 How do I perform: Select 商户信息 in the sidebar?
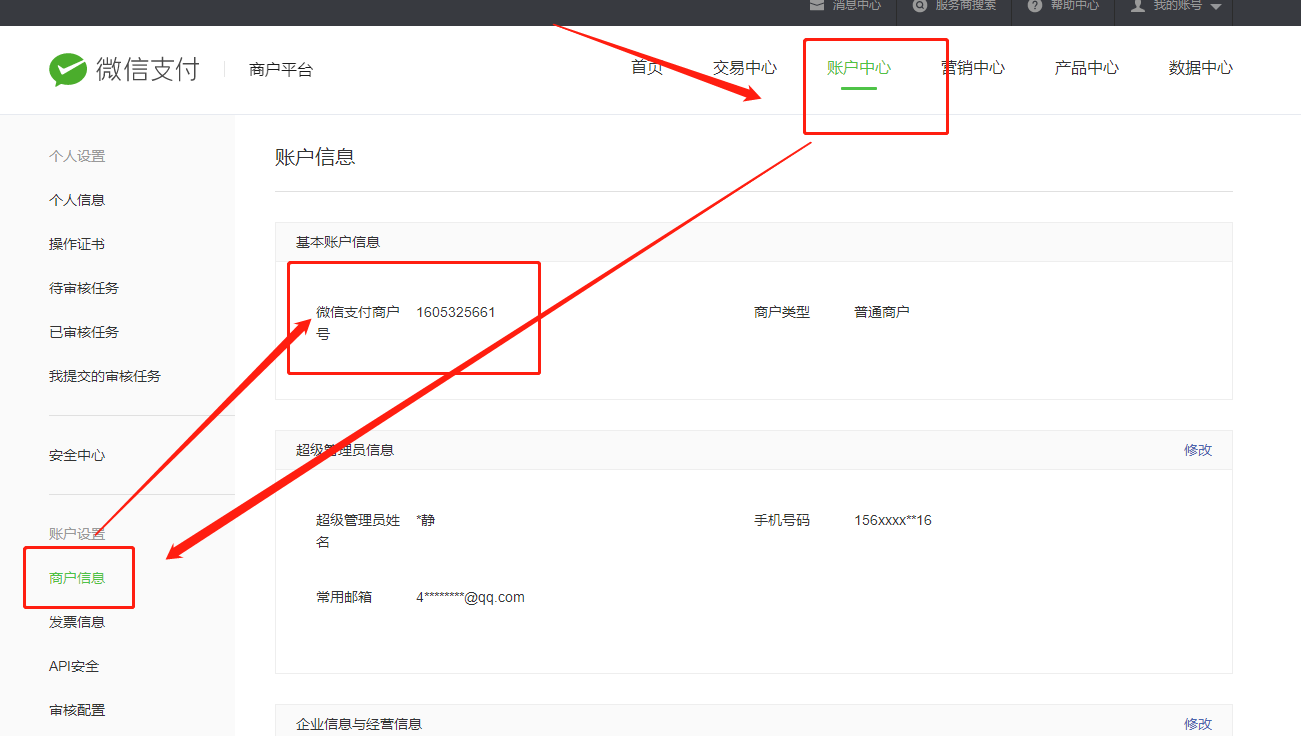click(x=77, y=578)
